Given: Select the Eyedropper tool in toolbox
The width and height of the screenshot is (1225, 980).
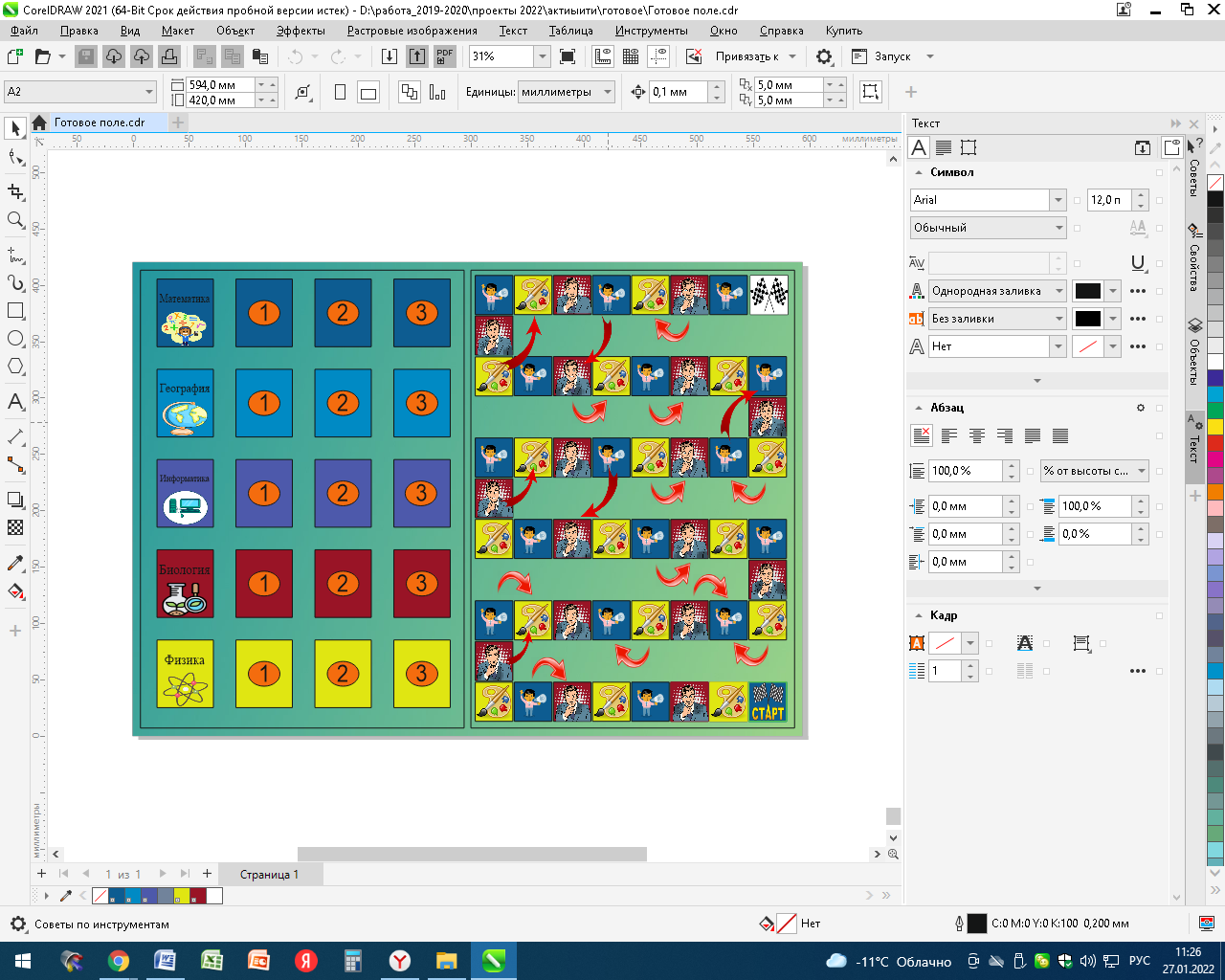Looking at the screenshot, I should 15,563.
